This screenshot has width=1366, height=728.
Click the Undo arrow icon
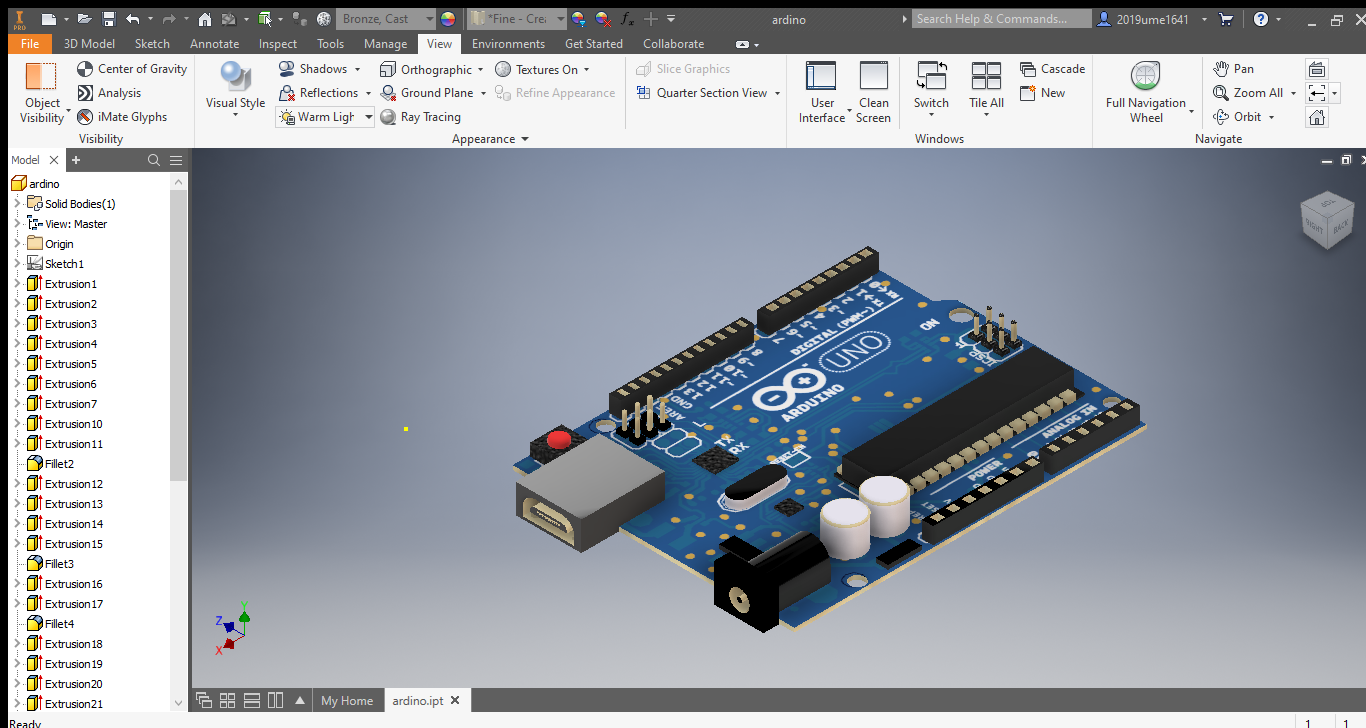point(133,19)
